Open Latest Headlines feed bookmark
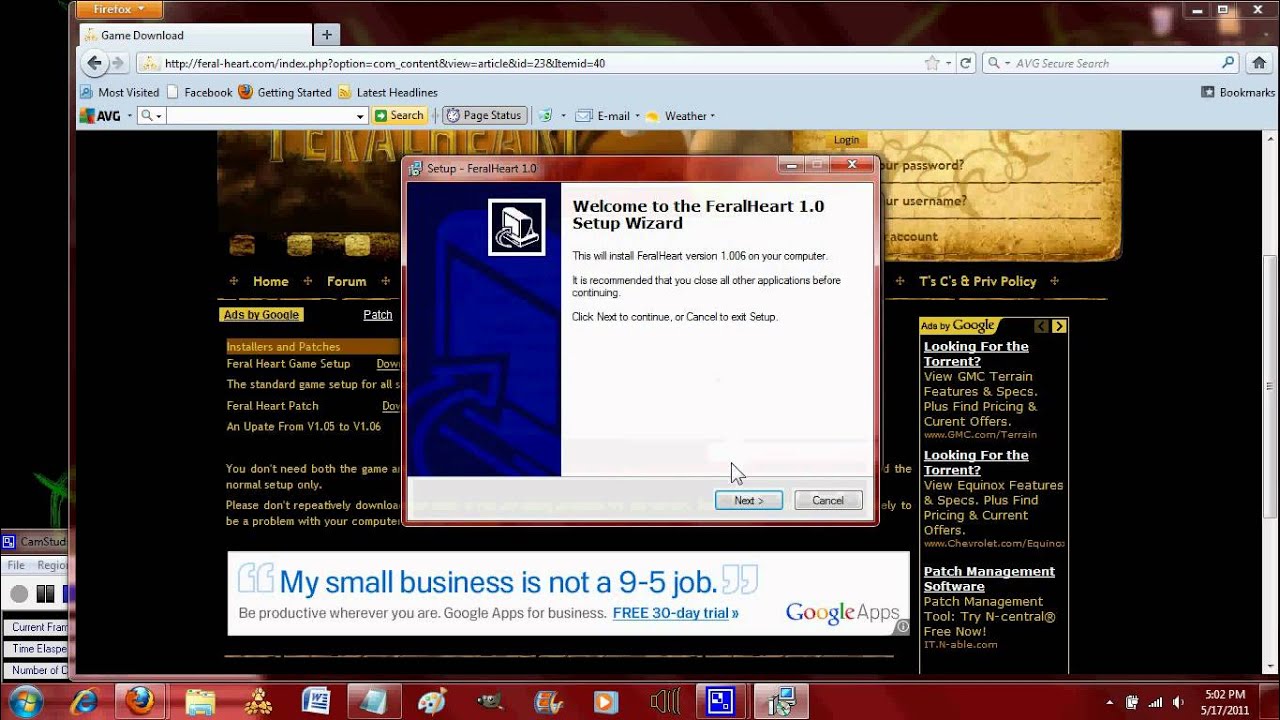Viewport: 1280px width, 720px height. point(388,92)
